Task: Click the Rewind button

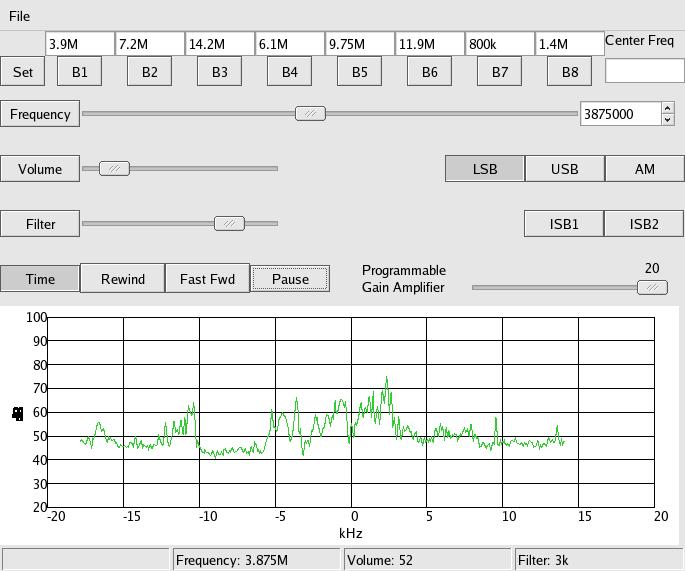Action: pyautogui.click(x=123, y=279)
